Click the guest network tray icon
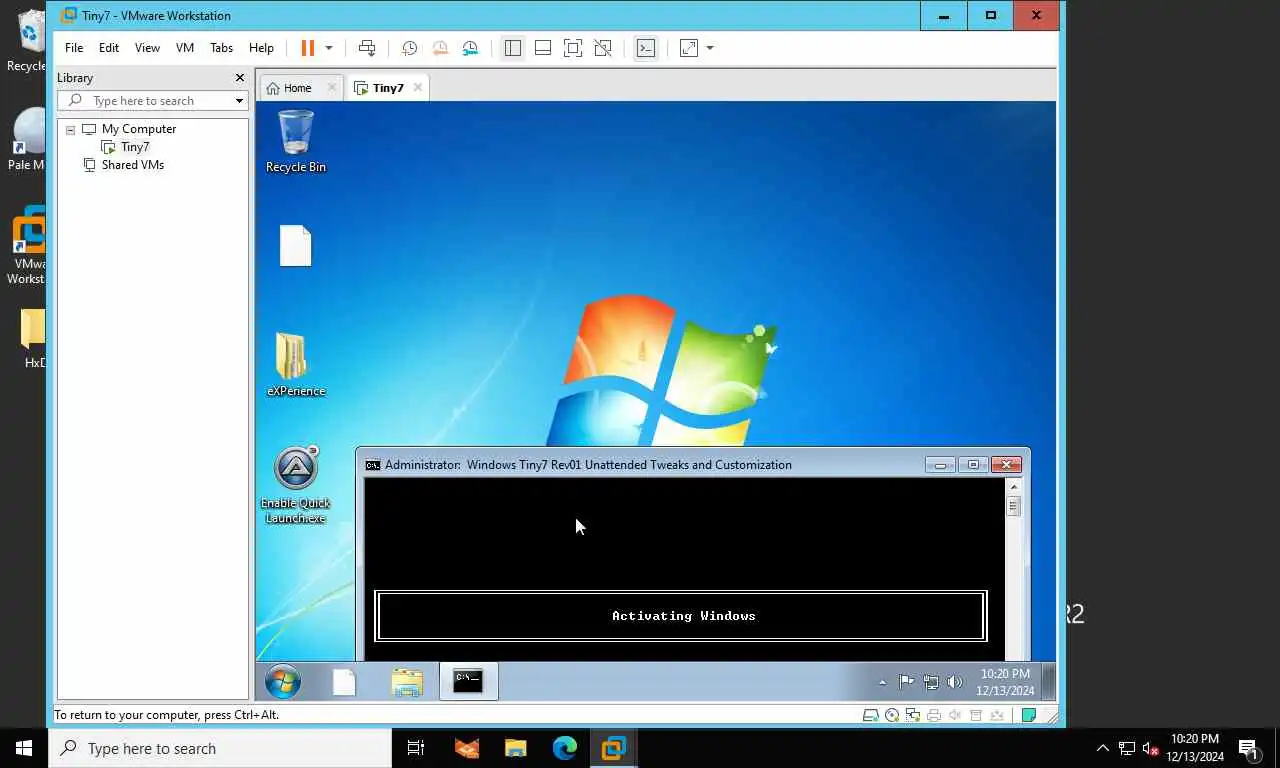Image resolution: width=1280 pixels, height=768 pixels. [x=931, y=683]
